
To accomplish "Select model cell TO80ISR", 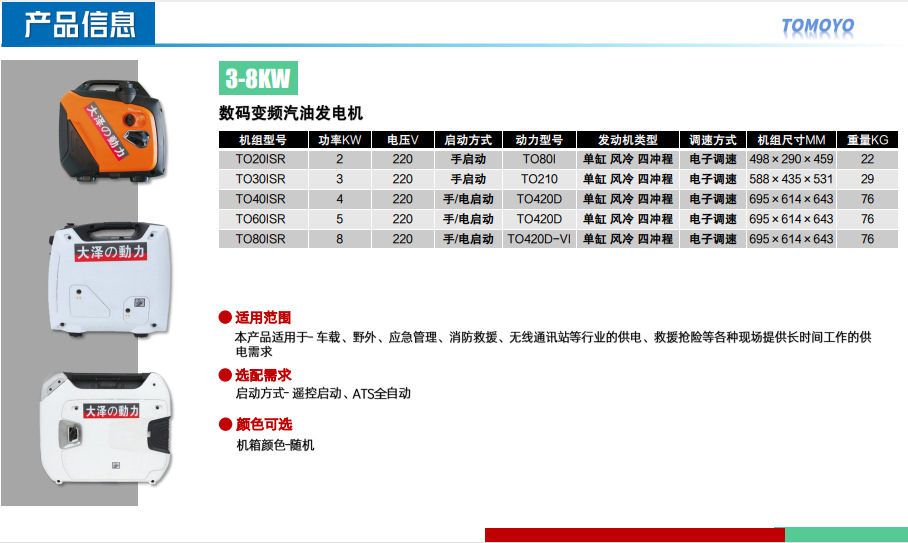I will point(261,239).
